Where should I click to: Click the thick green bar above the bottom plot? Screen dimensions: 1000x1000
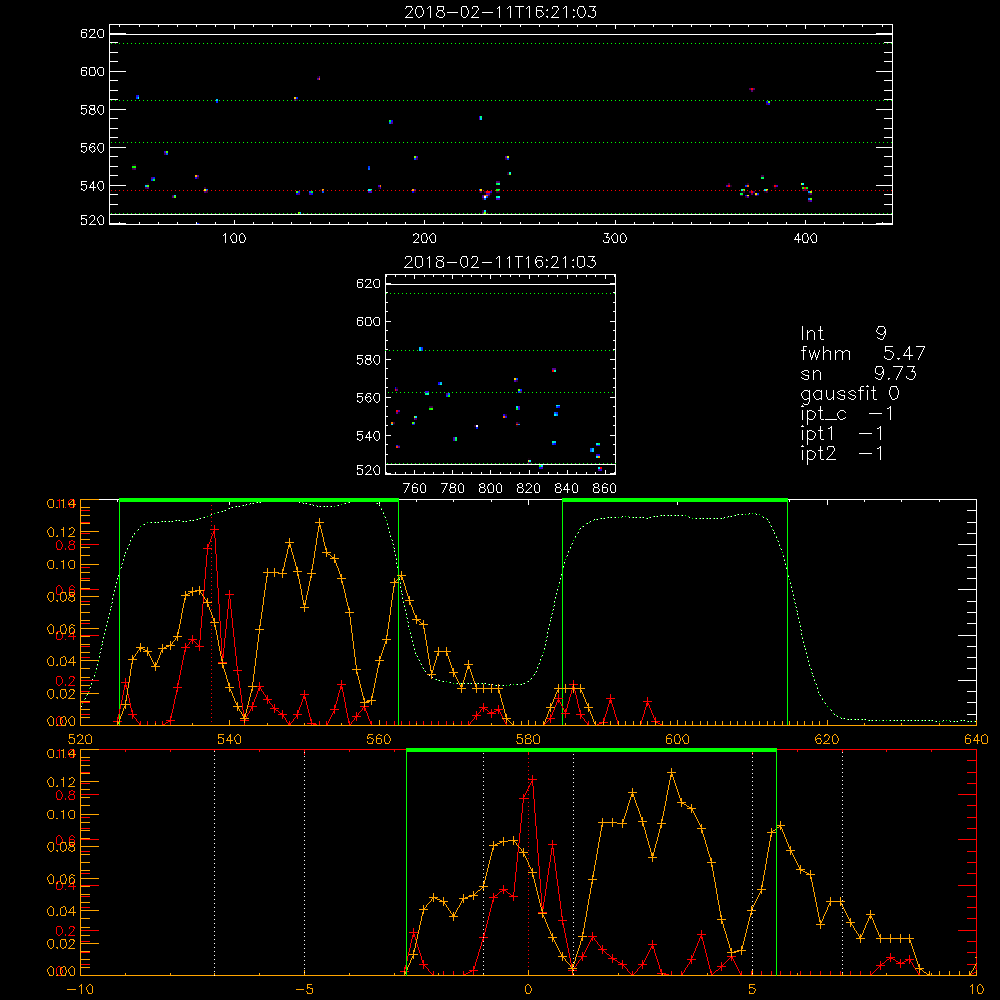[591, 750]
